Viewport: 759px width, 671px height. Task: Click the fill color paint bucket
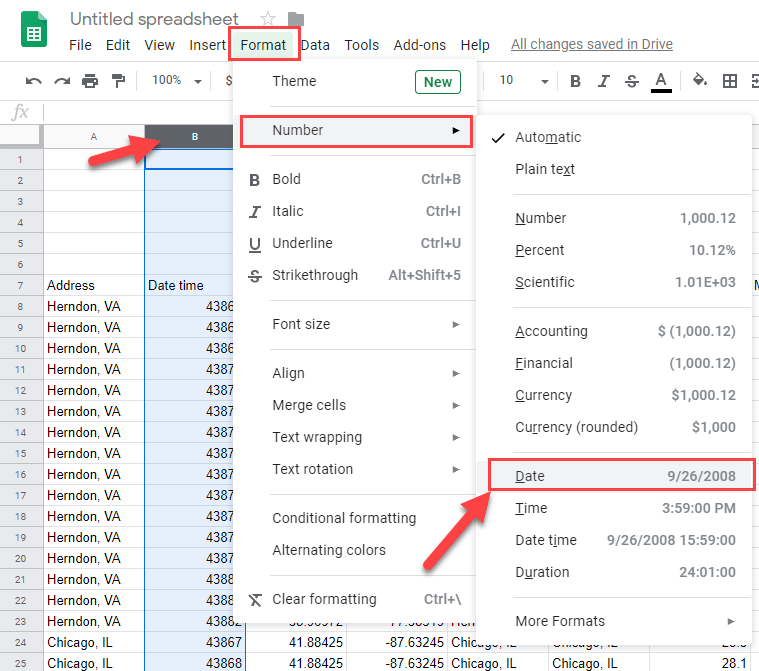(700, 81)
